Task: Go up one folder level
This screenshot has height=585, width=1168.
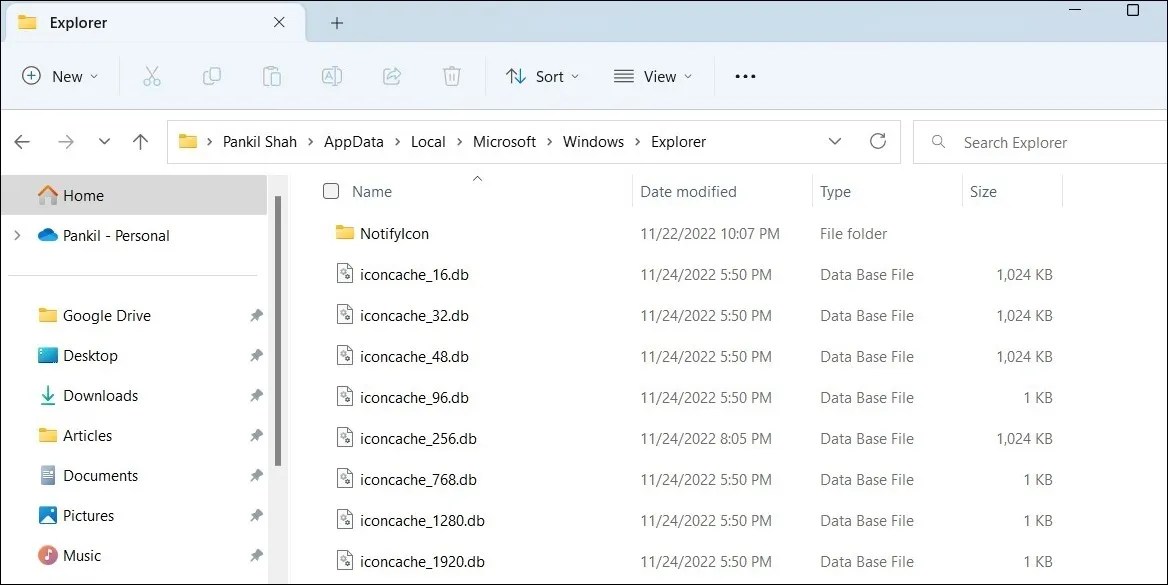Action: (140, 142)
